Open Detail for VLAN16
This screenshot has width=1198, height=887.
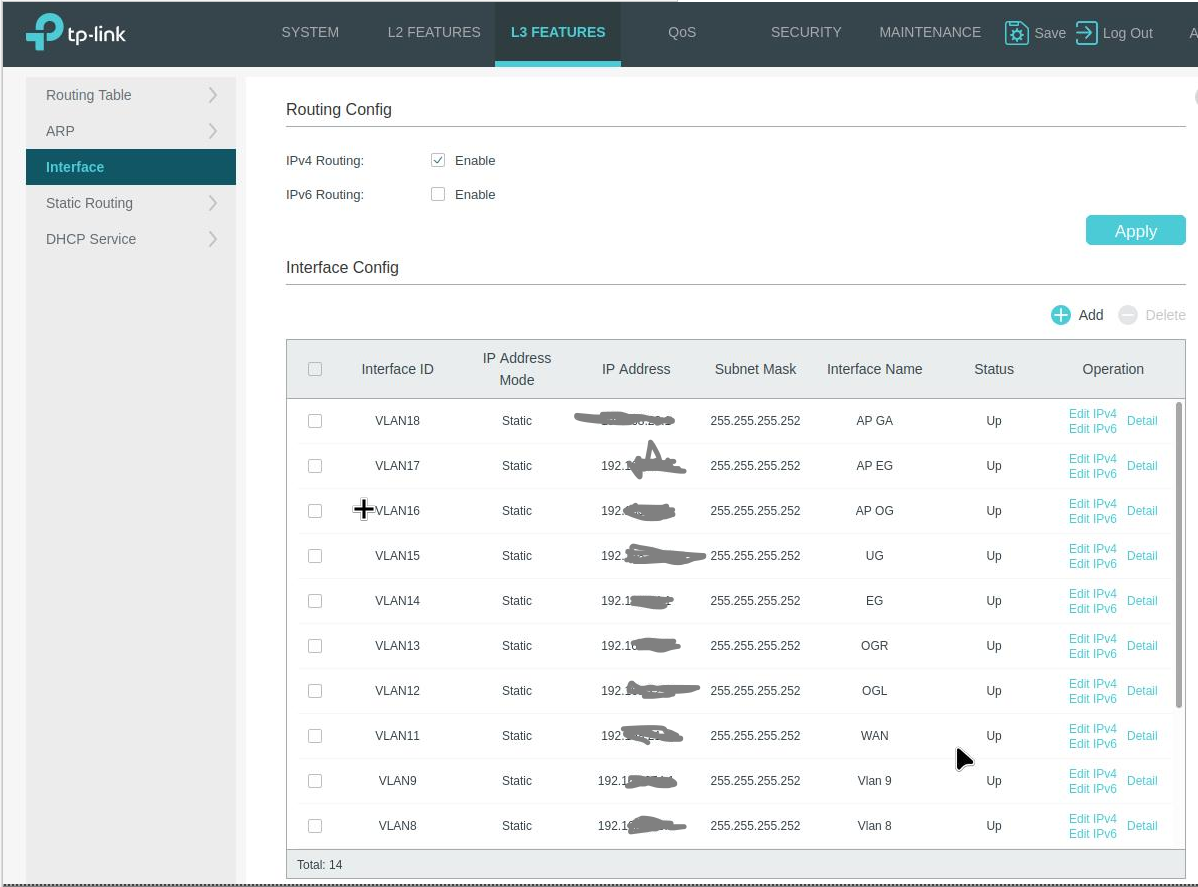[1142, 511]
